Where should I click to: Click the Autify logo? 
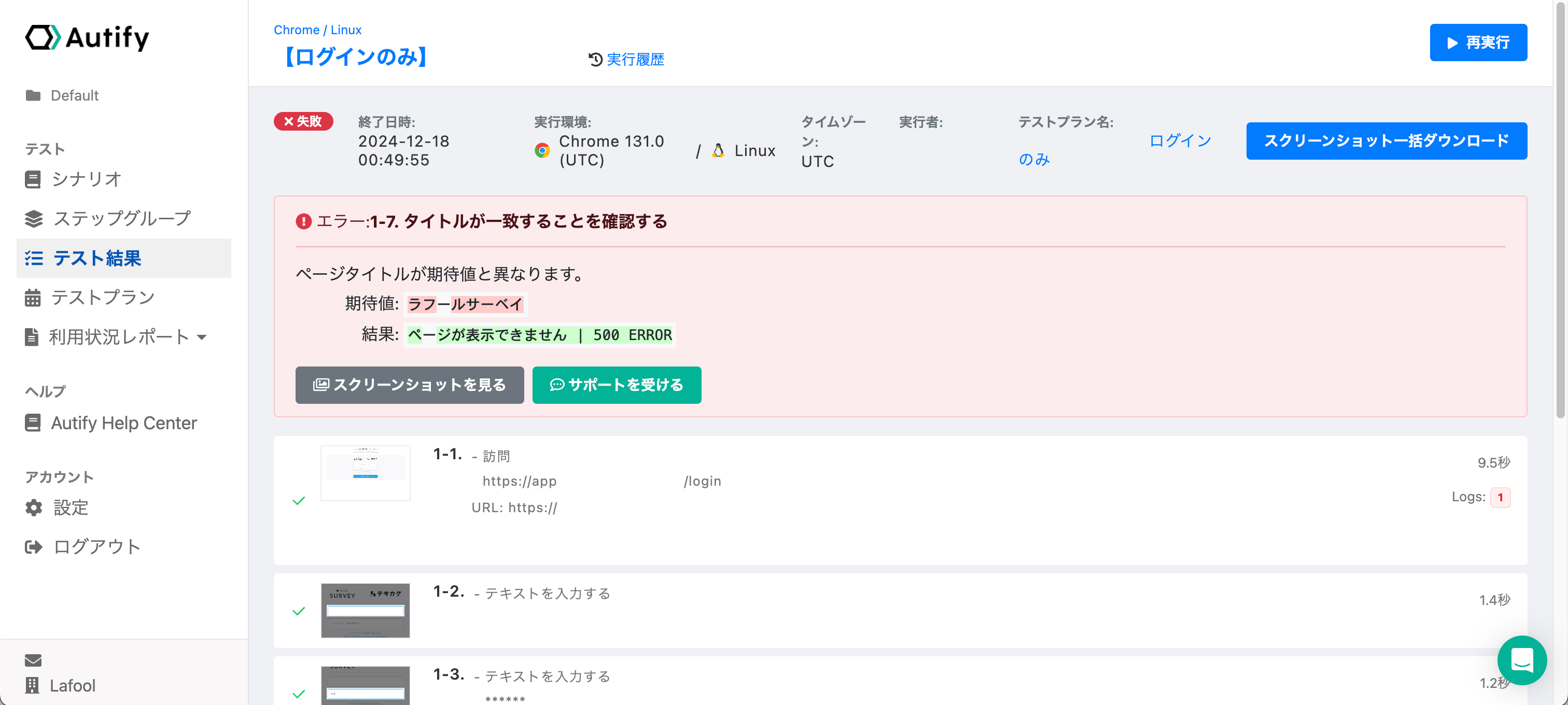[x=87, y=38]
